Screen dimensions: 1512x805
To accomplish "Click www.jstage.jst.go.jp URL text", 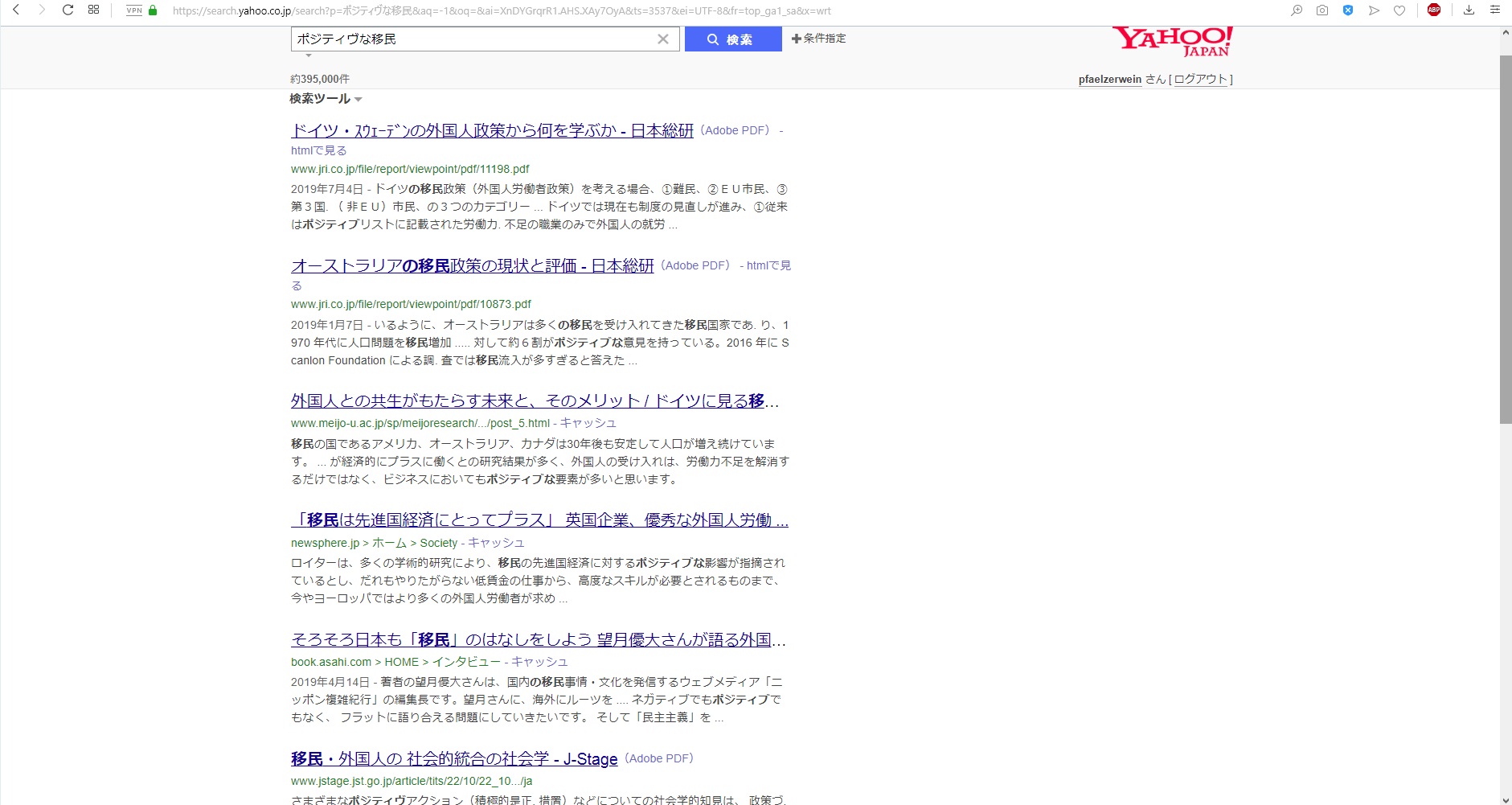I will 412,781.
